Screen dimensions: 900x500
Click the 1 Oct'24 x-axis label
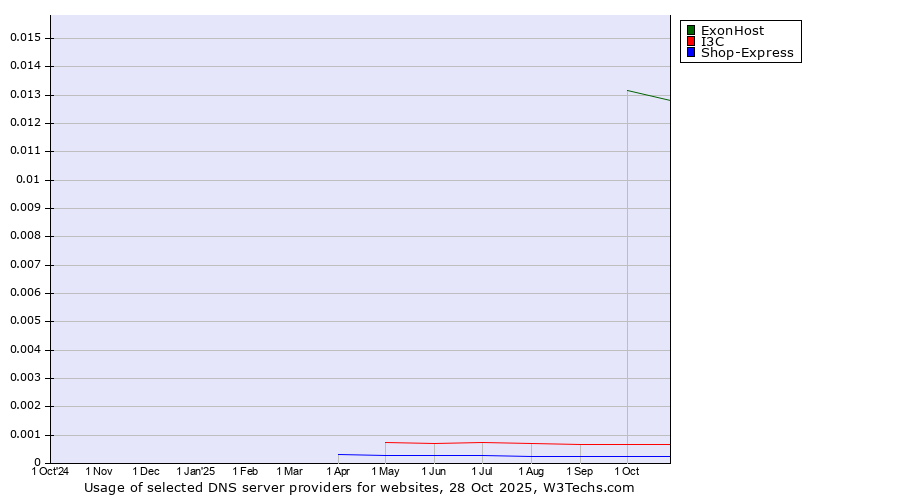pyautogui.click(x=50, y=471)
